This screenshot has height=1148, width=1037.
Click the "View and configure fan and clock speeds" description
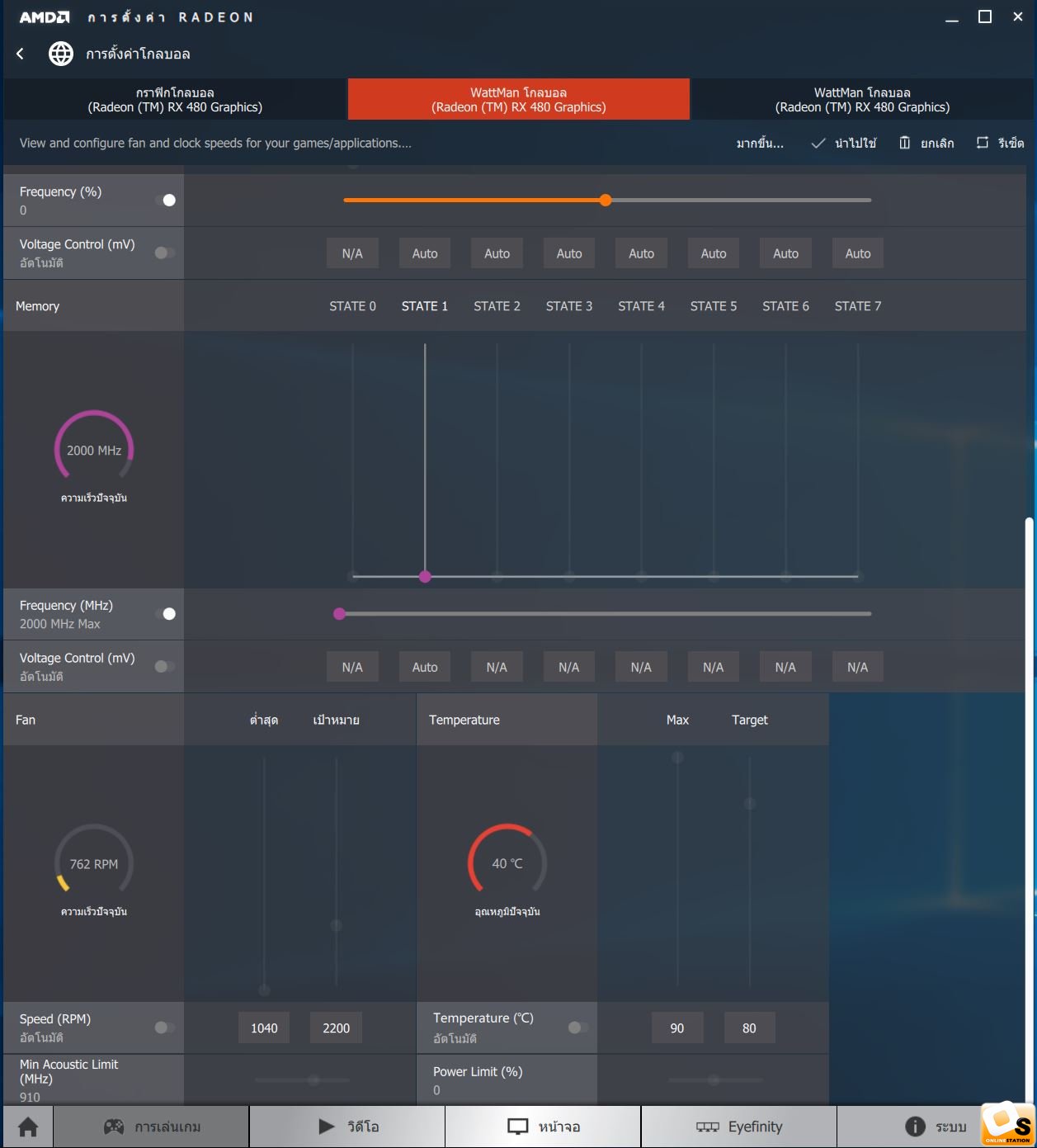pyautogui.click(x=215, y=143)
